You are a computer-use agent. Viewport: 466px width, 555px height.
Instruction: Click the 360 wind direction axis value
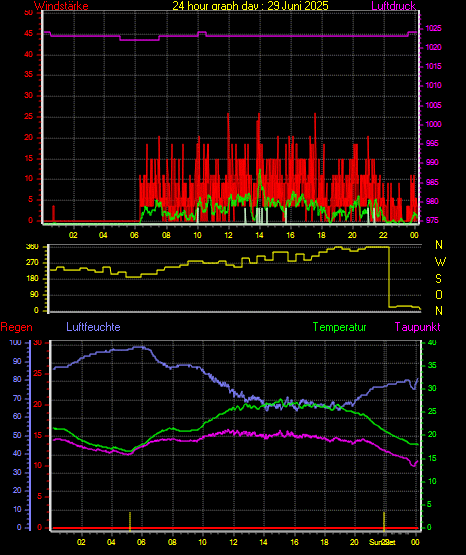[33, 247]
